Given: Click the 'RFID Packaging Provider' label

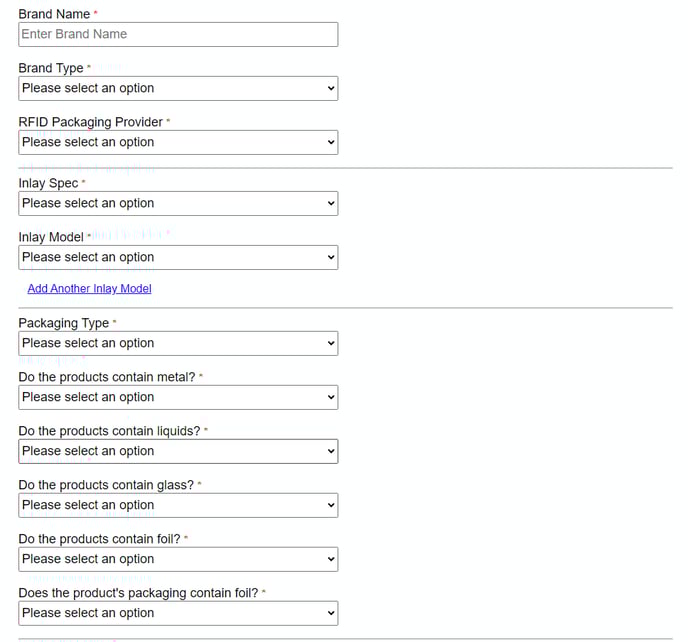Looking at the screenshot, I should coord(90,122).
